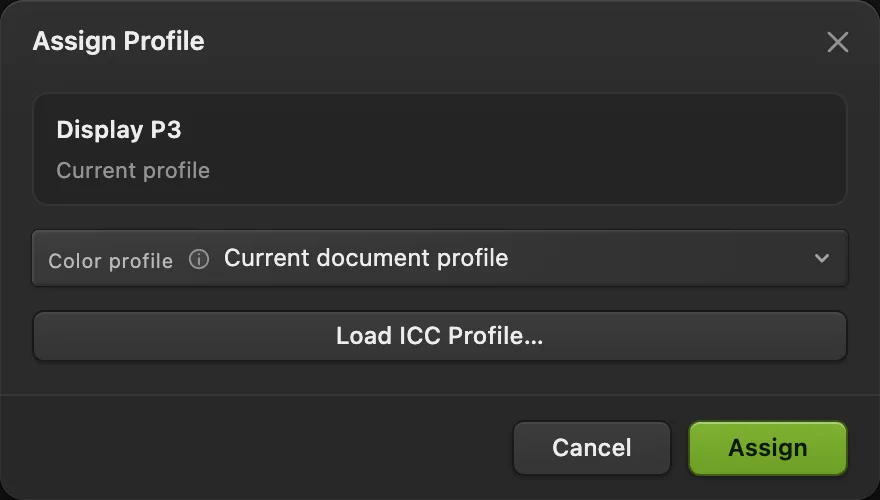880x500 pixels.
Task: Dismiss the dialog using the top-right X icon
Action: (x=837, y=42)
